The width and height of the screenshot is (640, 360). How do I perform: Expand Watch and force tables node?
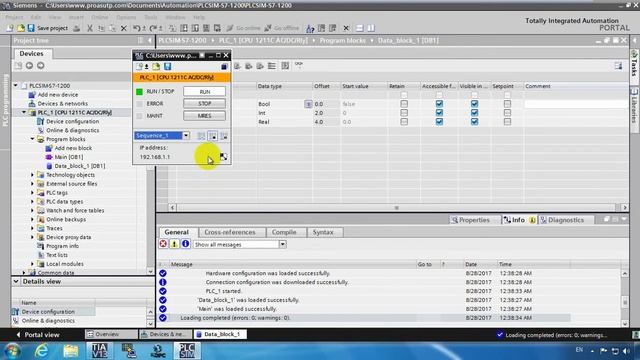click(32, 211)
